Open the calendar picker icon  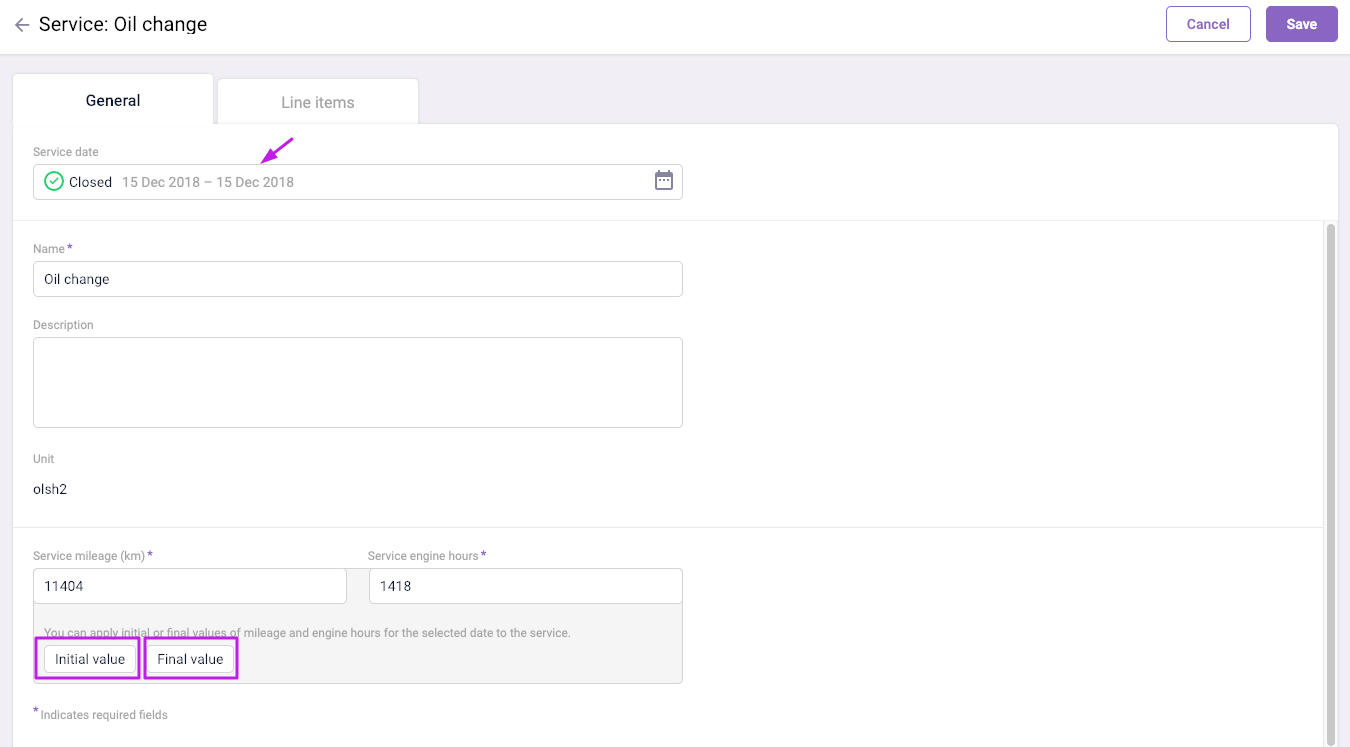click(x=663, y=181)
